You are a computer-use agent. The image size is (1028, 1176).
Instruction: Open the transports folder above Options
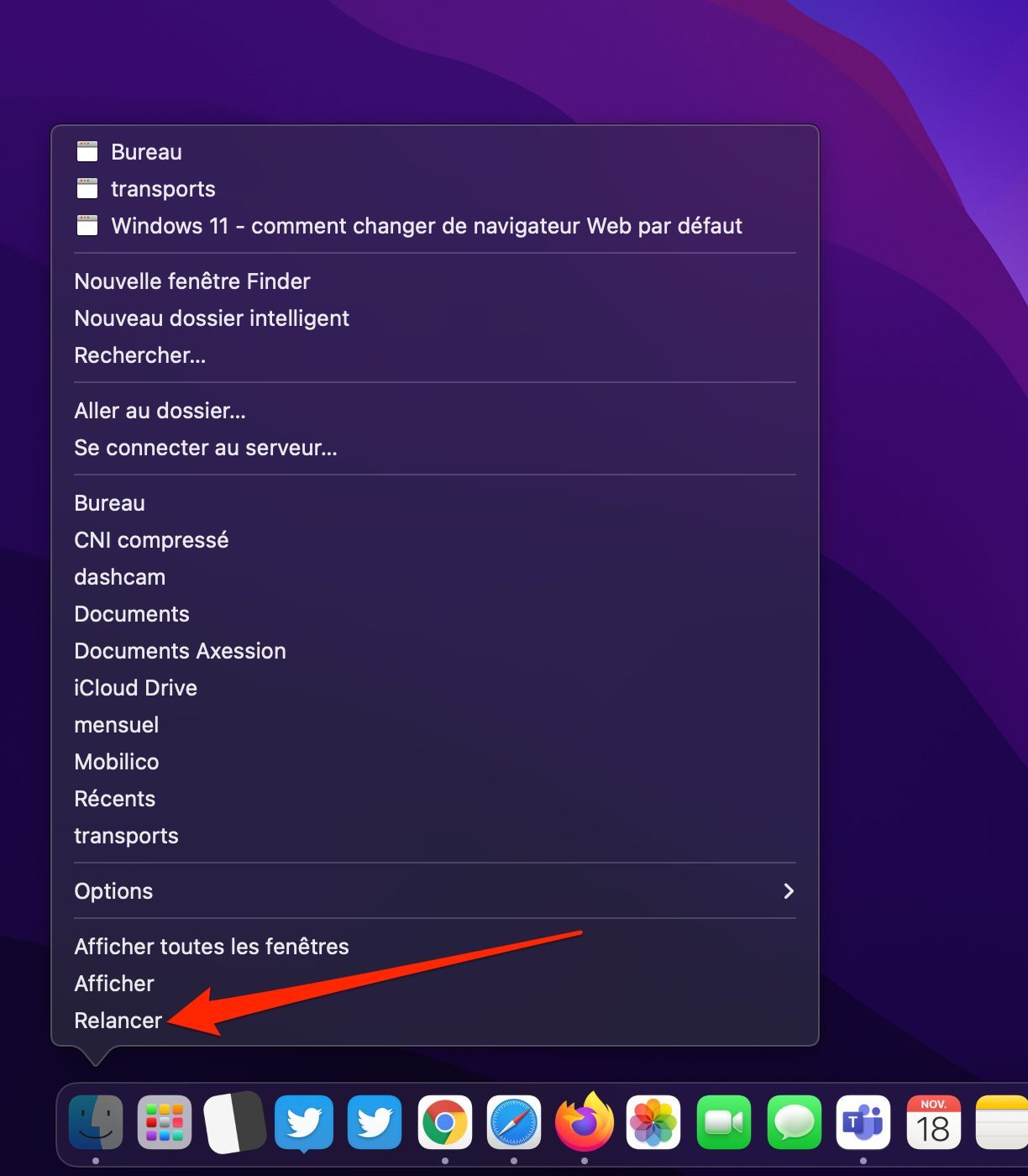tap(435, 836)
